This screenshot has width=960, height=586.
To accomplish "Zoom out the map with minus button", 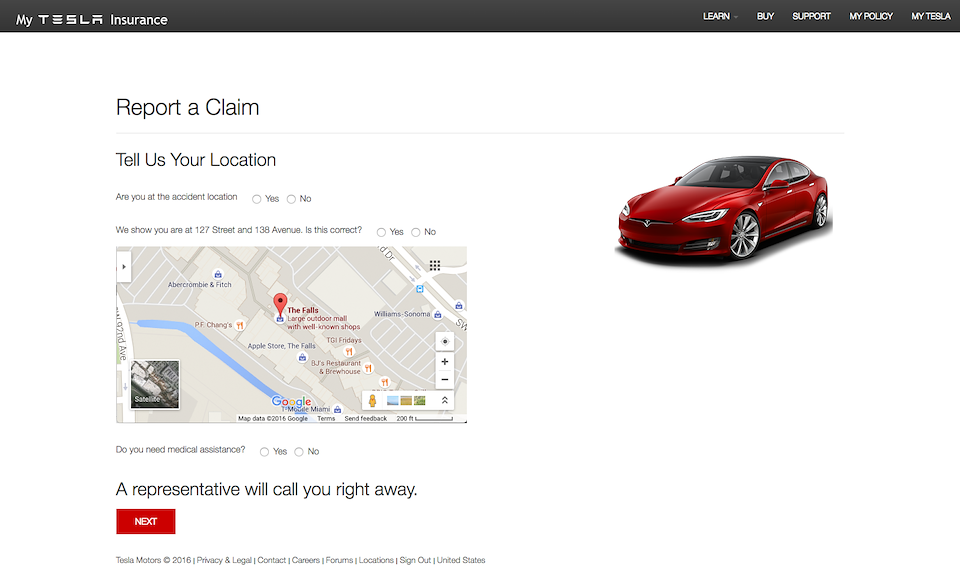I will [x=444, y=380].
